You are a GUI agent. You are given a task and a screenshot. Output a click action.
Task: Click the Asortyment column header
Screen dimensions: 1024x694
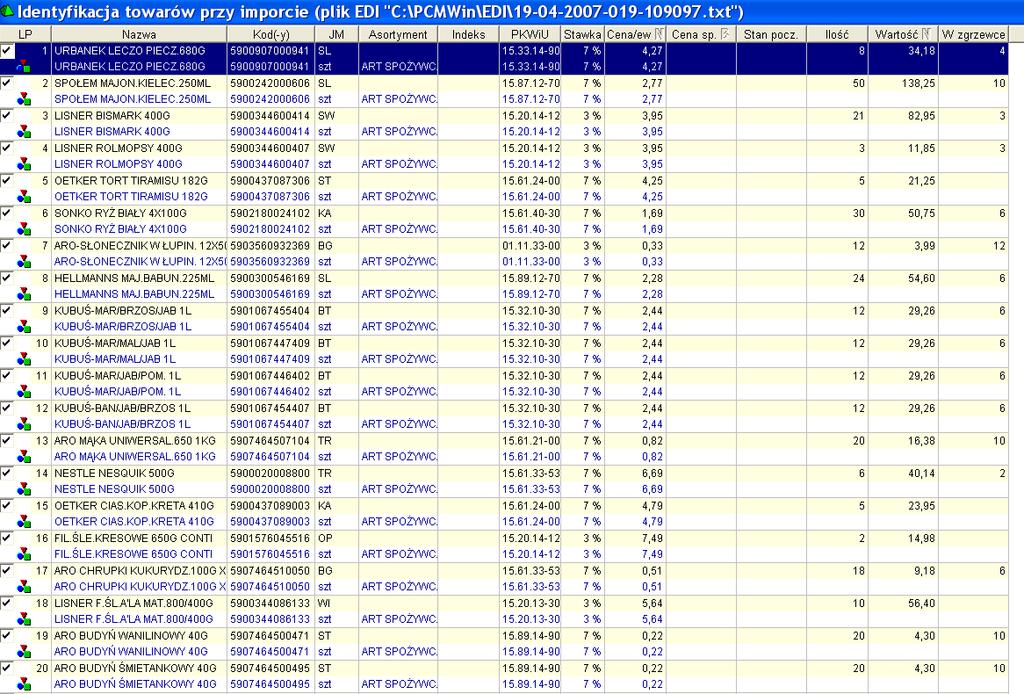point(398,35)
